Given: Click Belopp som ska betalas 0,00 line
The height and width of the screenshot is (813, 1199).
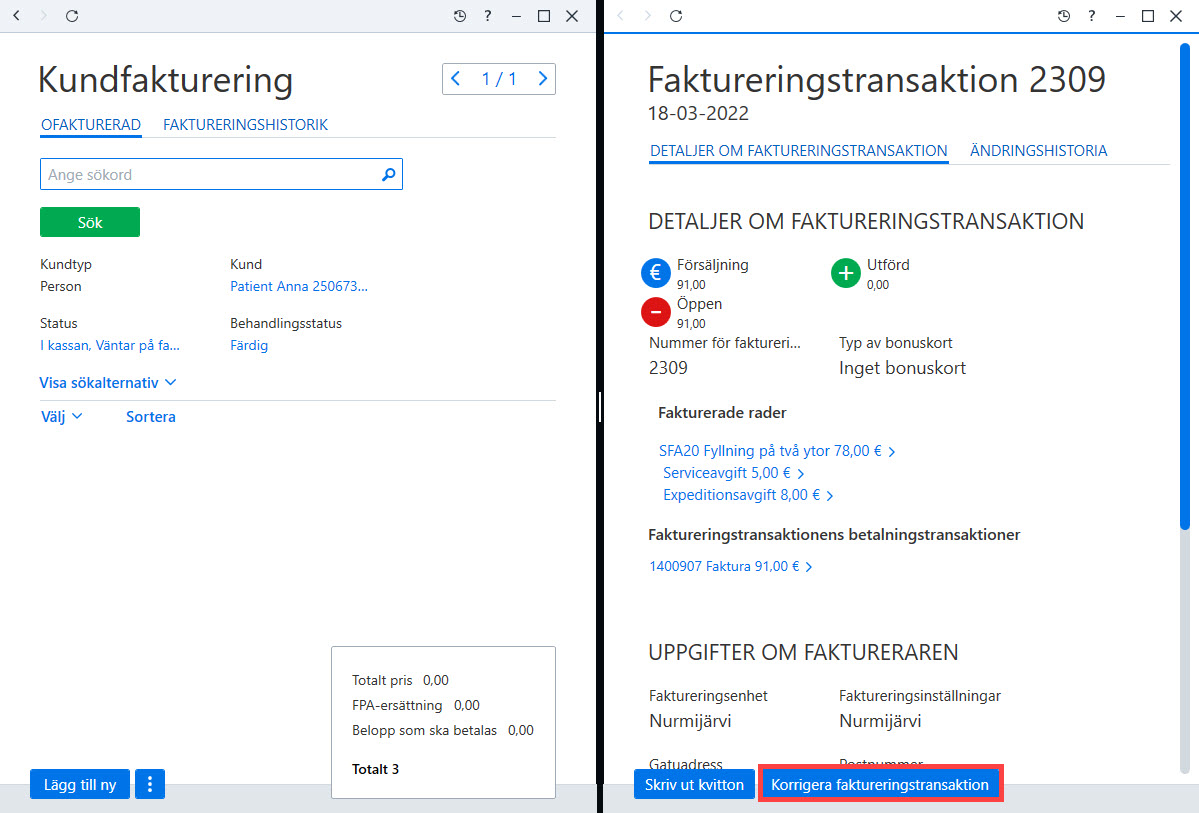Looking at the screenshot, I should coord(443,730).
